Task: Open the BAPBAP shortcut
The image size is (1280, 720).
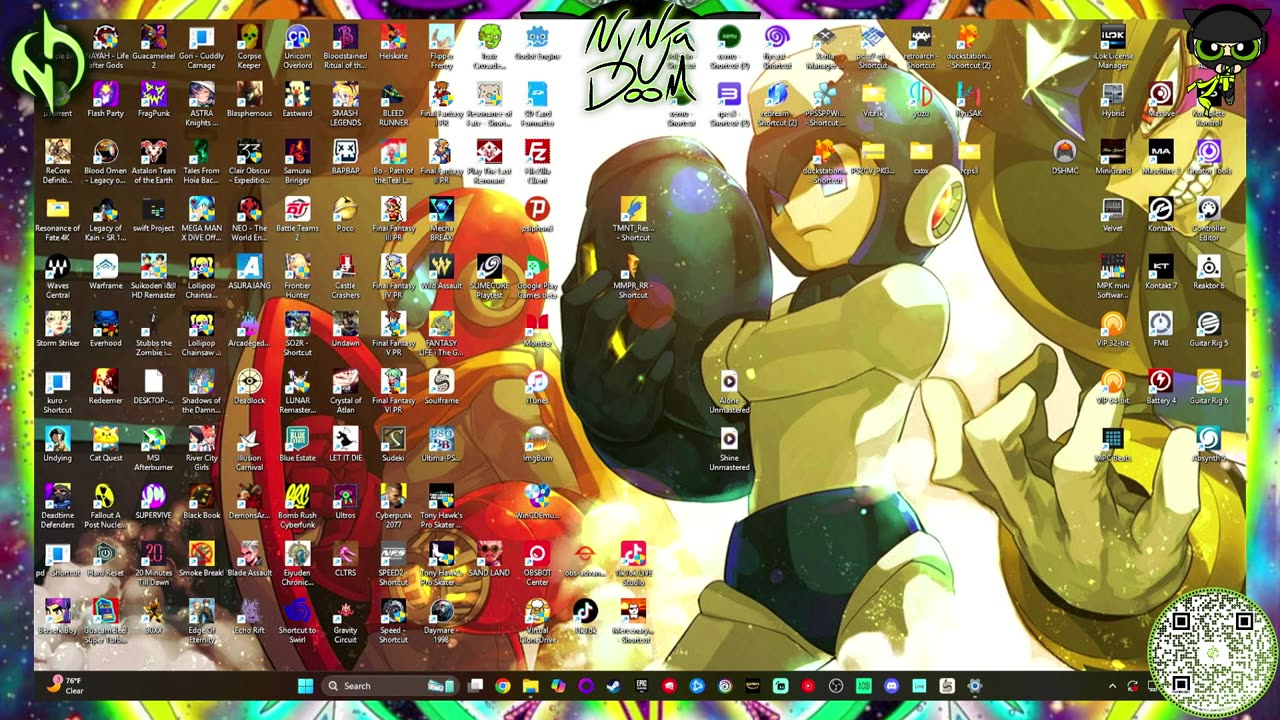Action: point(345,158)
